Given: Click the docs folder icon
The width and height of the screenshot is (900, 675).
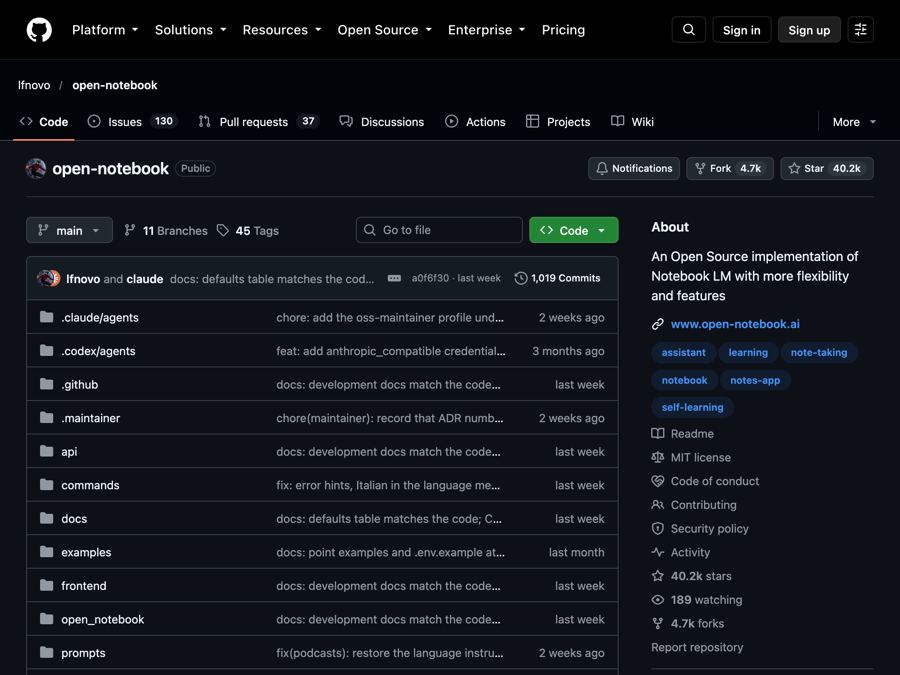Looking at the screenshot, I should [x=46, y=519].
